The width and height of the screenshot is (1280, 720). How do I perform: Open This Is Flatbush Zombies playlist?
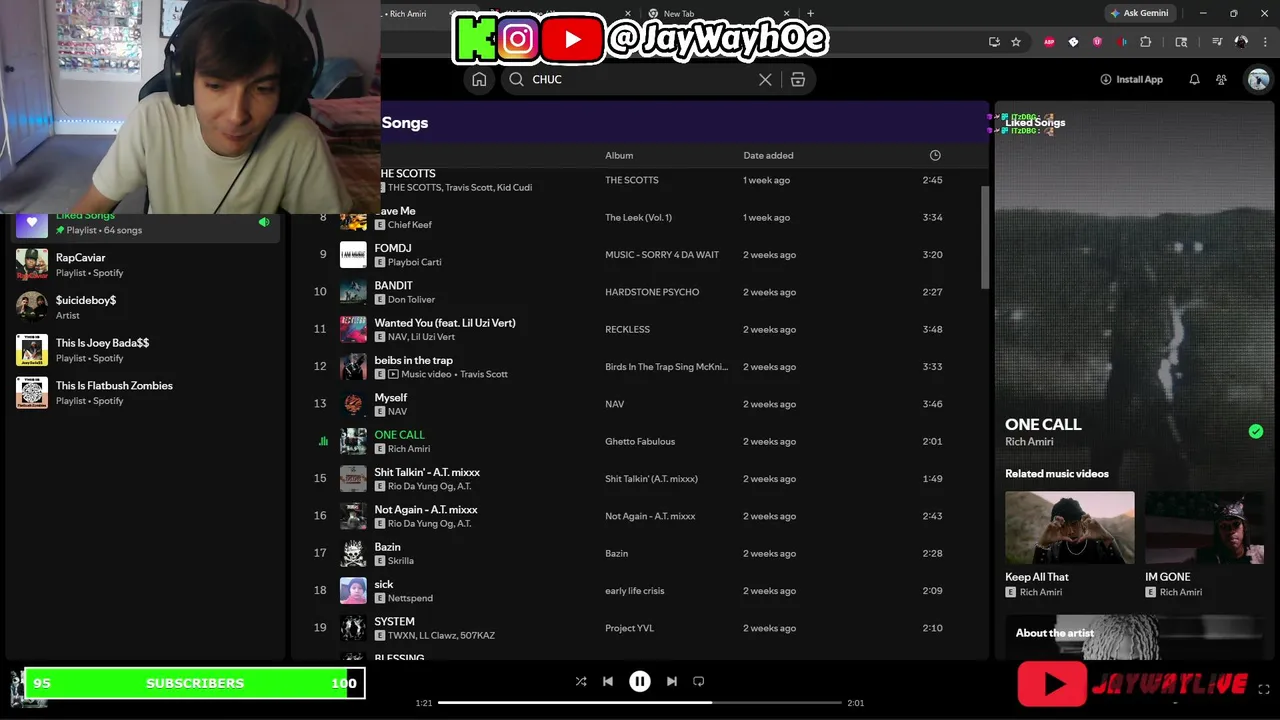145,393
